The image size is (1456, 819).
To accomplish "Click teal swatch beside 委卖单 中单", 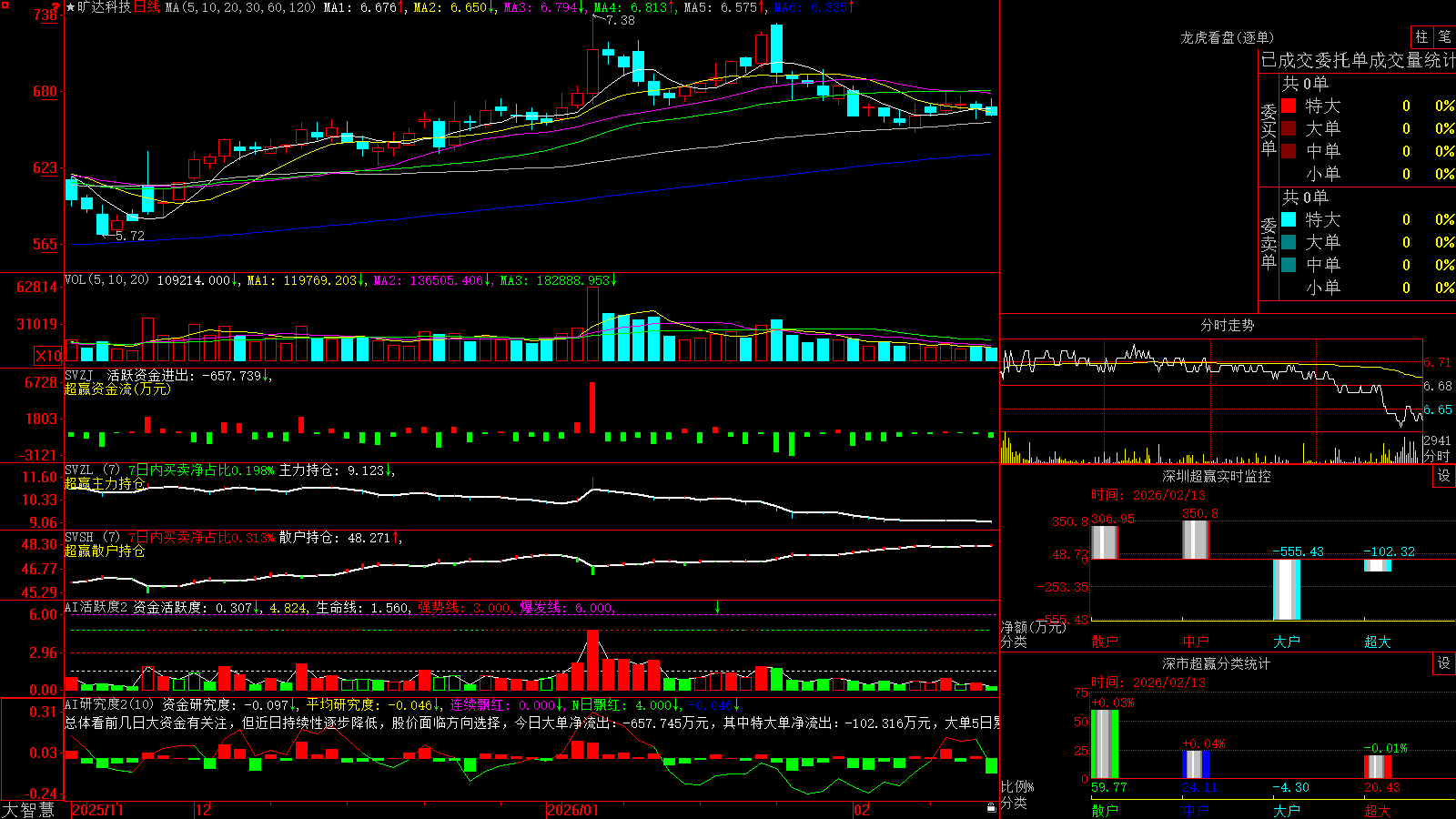I will 1289,264.
